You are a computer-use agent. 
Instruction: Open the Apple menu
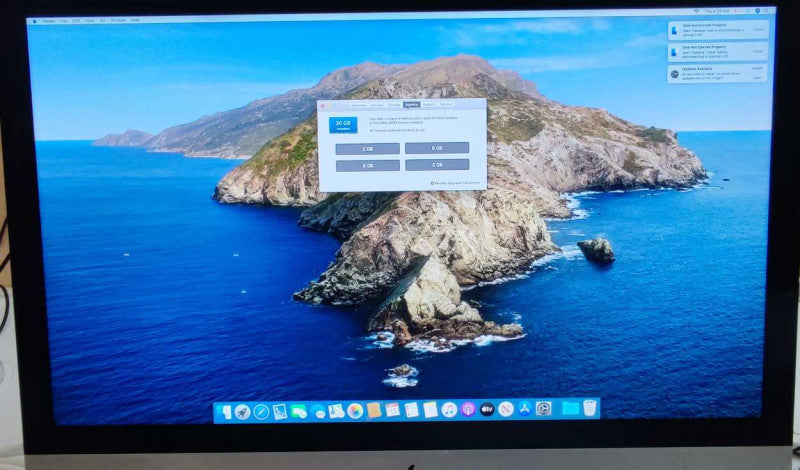pyautogui.click(x=34, y=21)
